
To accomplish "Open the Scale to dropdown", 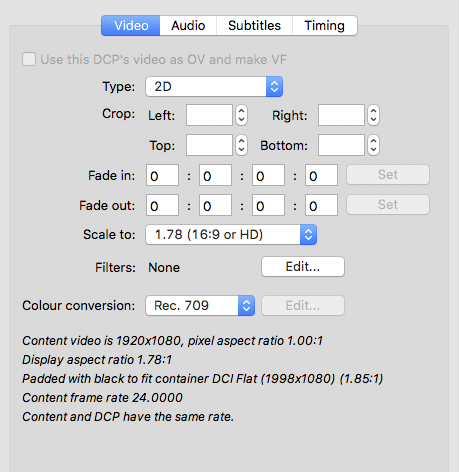I will [x=231, y=235].
